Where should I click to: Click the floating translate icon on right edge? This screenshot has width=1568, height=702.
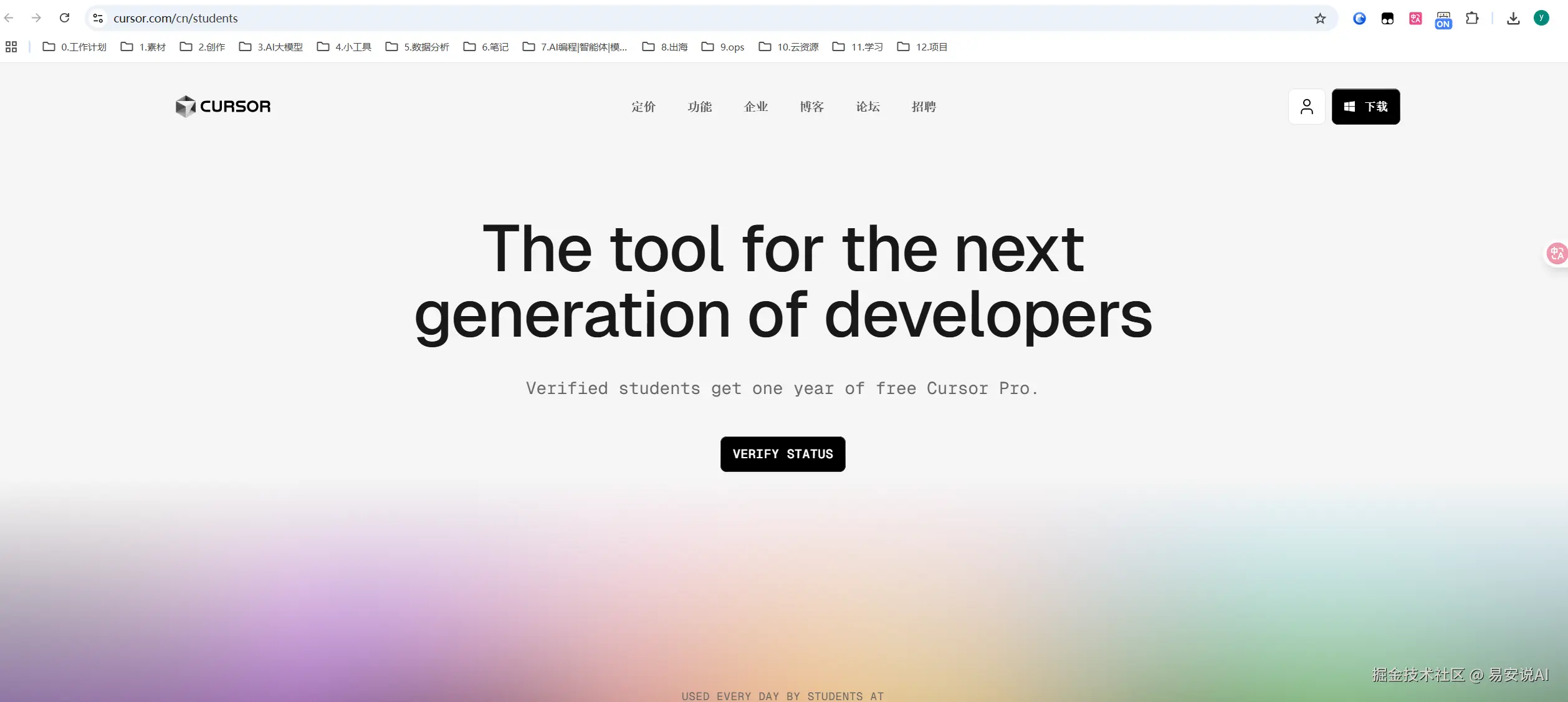(x=1556, y=253)
